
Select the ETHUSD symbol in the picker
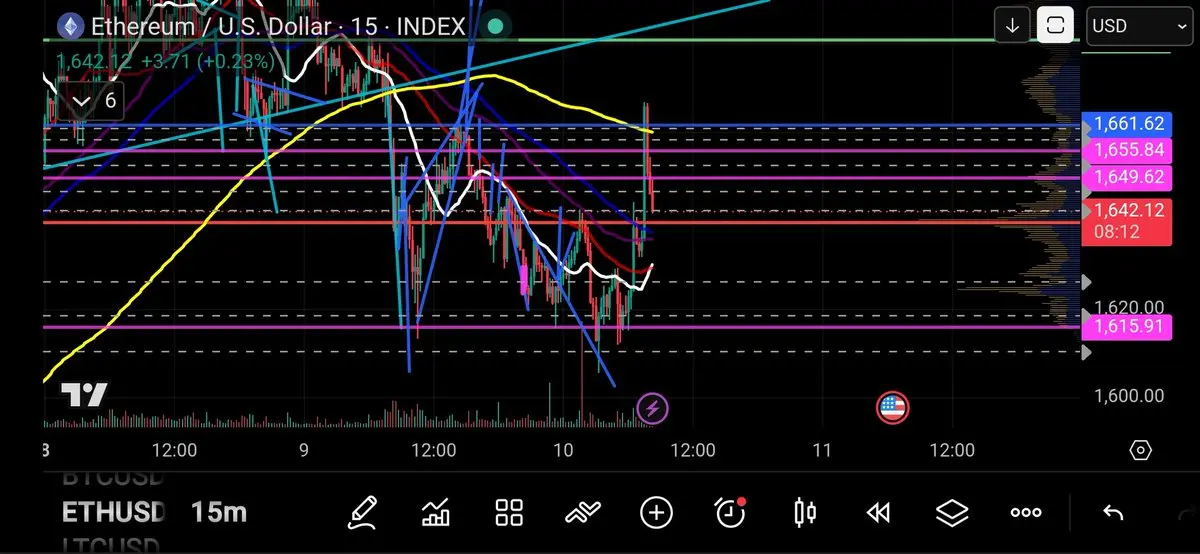click(113, 513)
